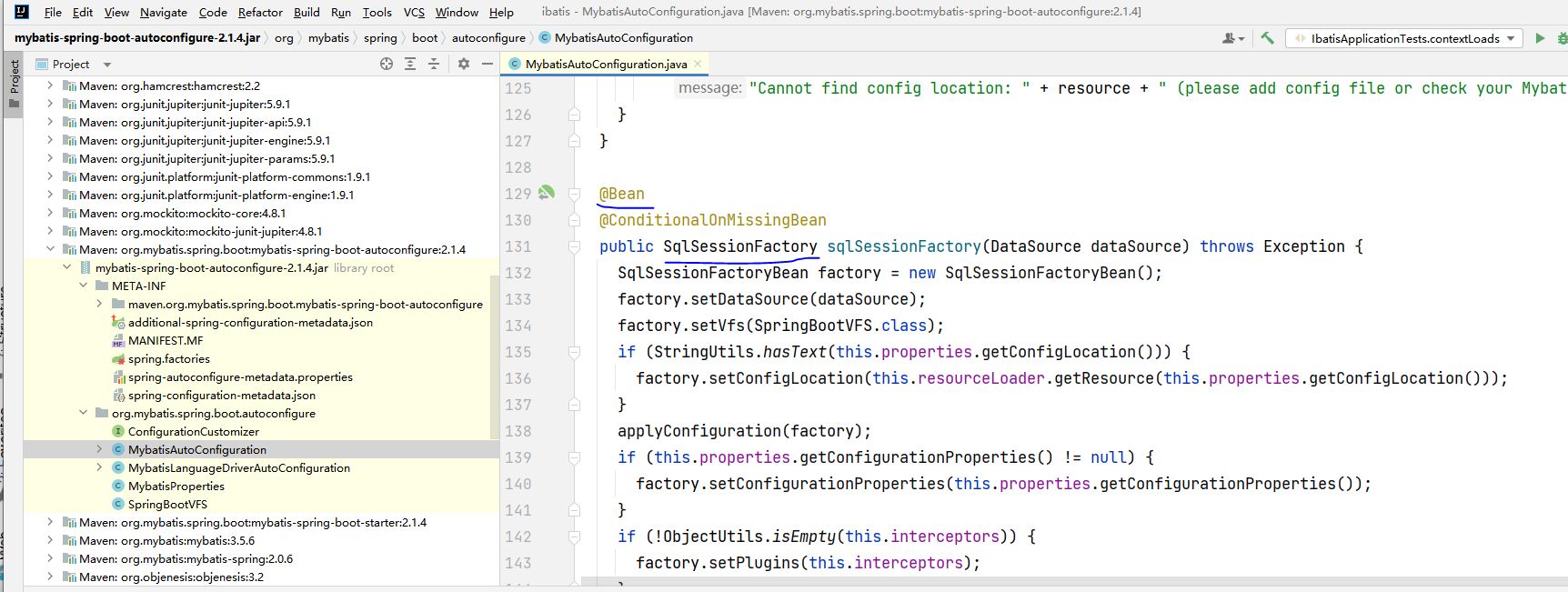Click the Collapse All icon in Project panel
1568x592 pixels.
[434, 64]
